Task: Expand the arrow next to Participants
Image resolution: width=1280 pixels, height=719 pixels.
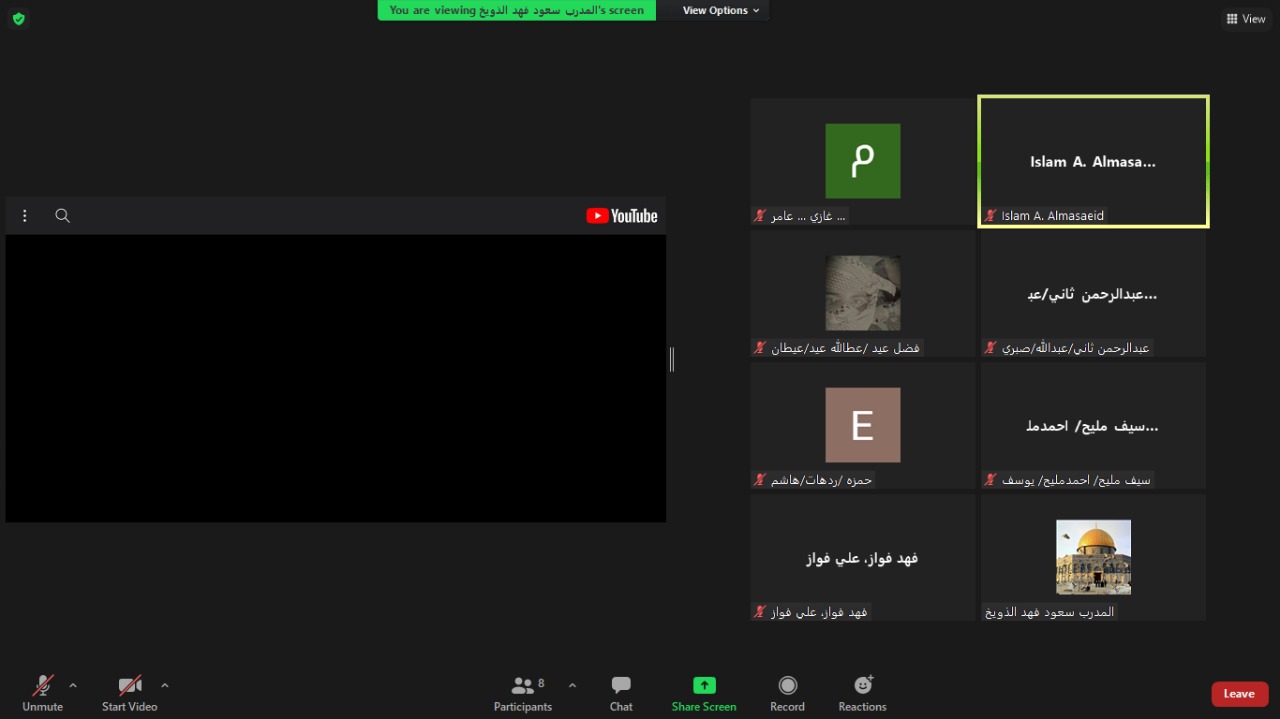Action: point(572,685)
